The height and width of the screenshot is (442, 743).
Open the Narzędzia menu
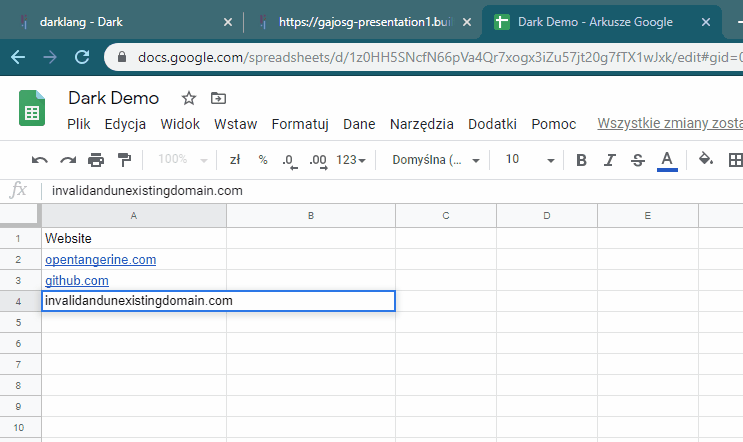pyautogui.click(x=422, y=124)
